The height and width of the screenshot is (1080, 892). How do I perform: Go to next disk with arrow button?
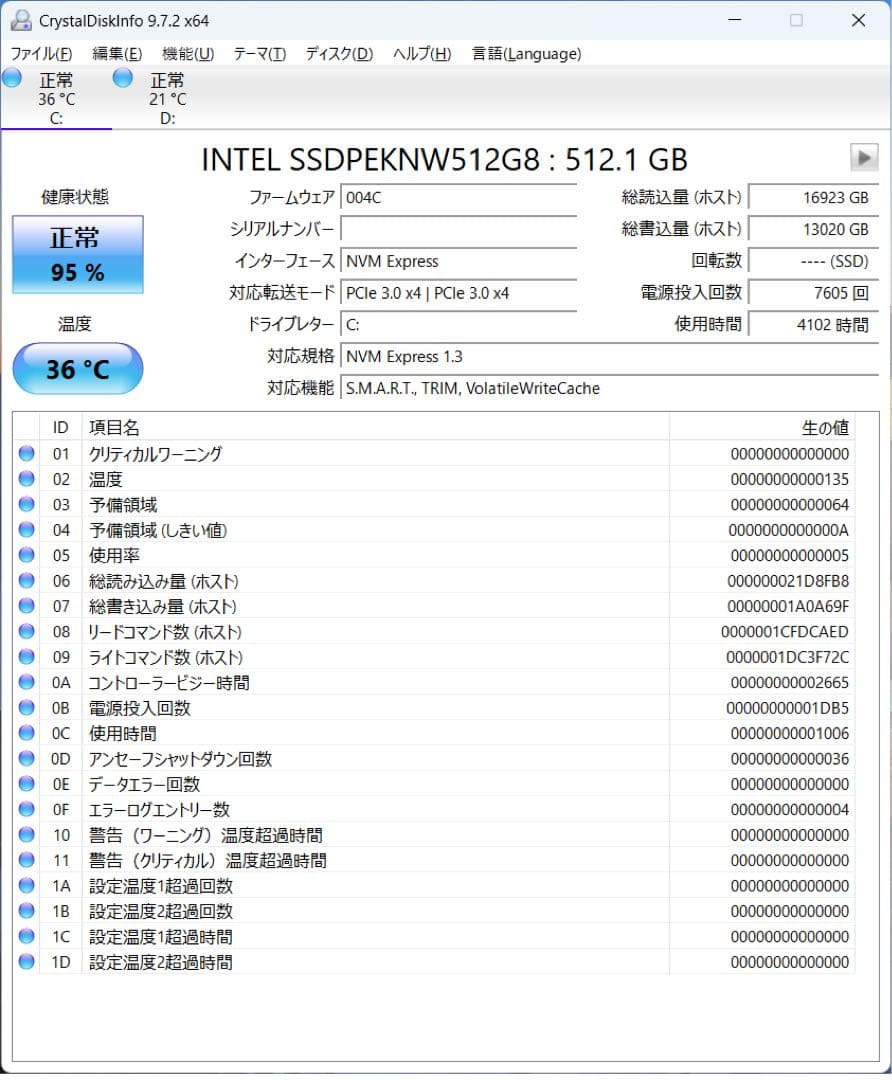coord(864,158)
